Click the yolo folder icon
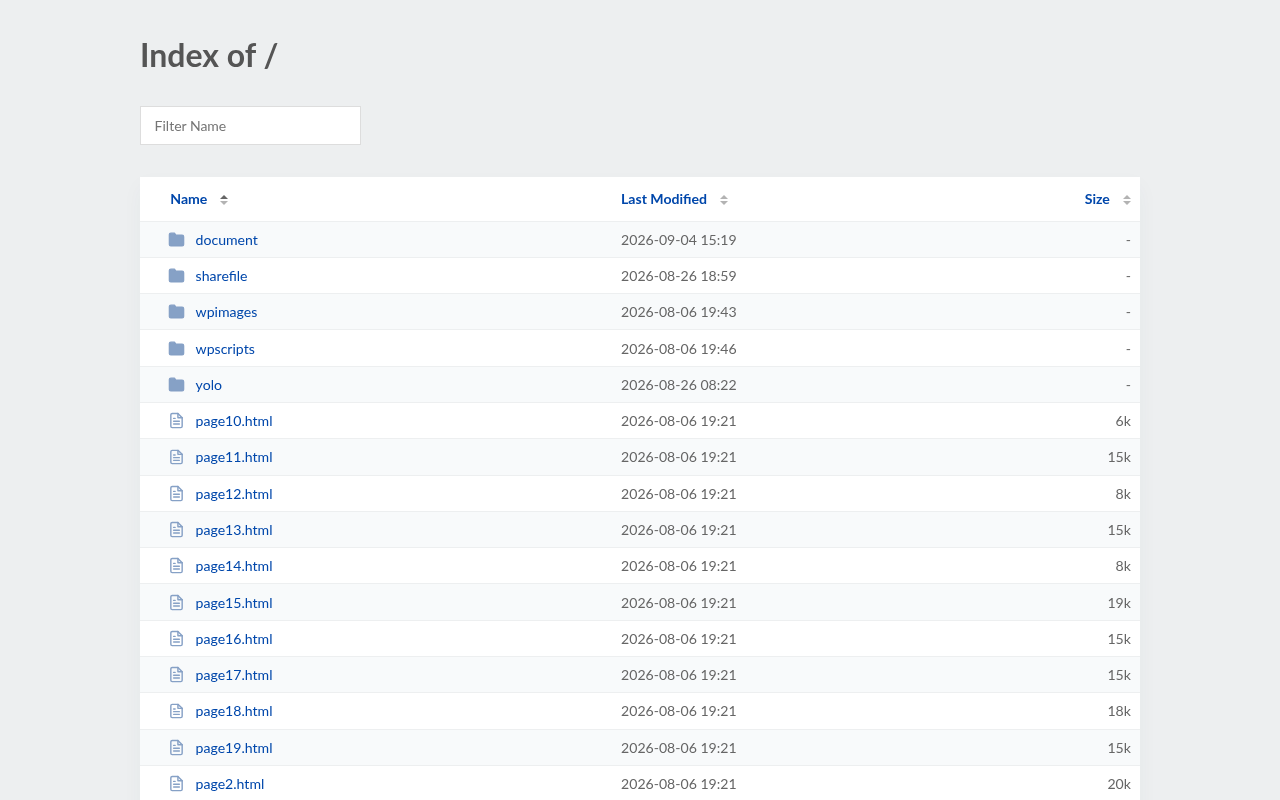The width and height of the screenshot is (1280, 800). [x=177, y=385]
